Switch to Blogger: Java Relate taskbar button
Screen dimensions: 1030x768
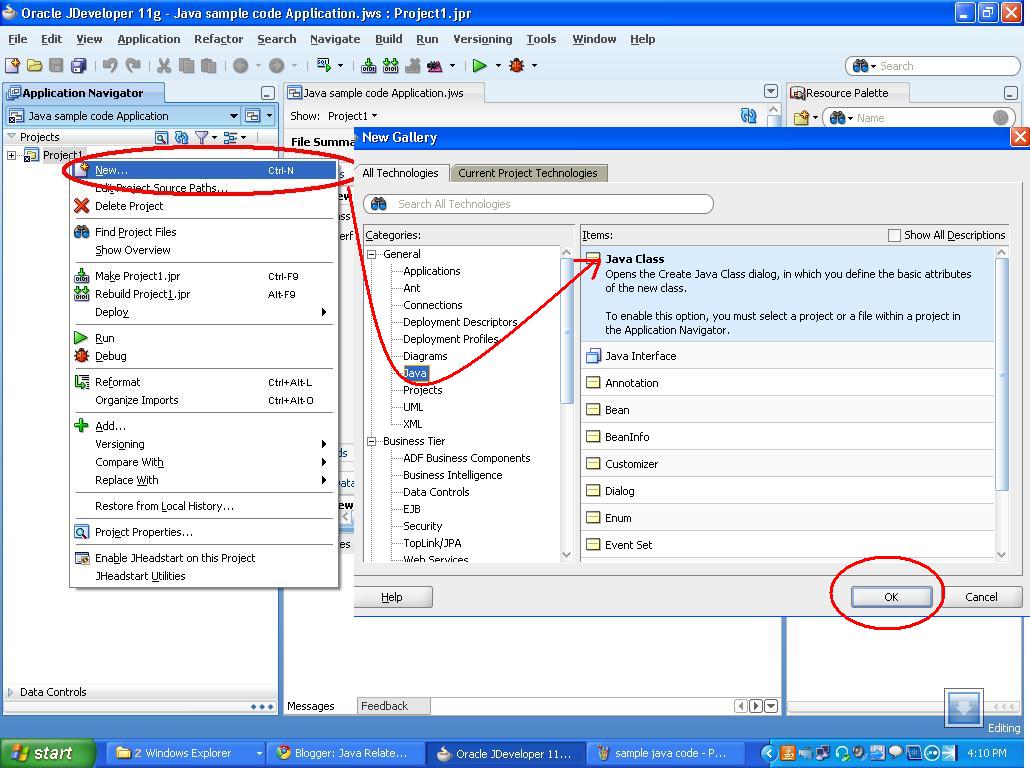[x=344, y=753]
